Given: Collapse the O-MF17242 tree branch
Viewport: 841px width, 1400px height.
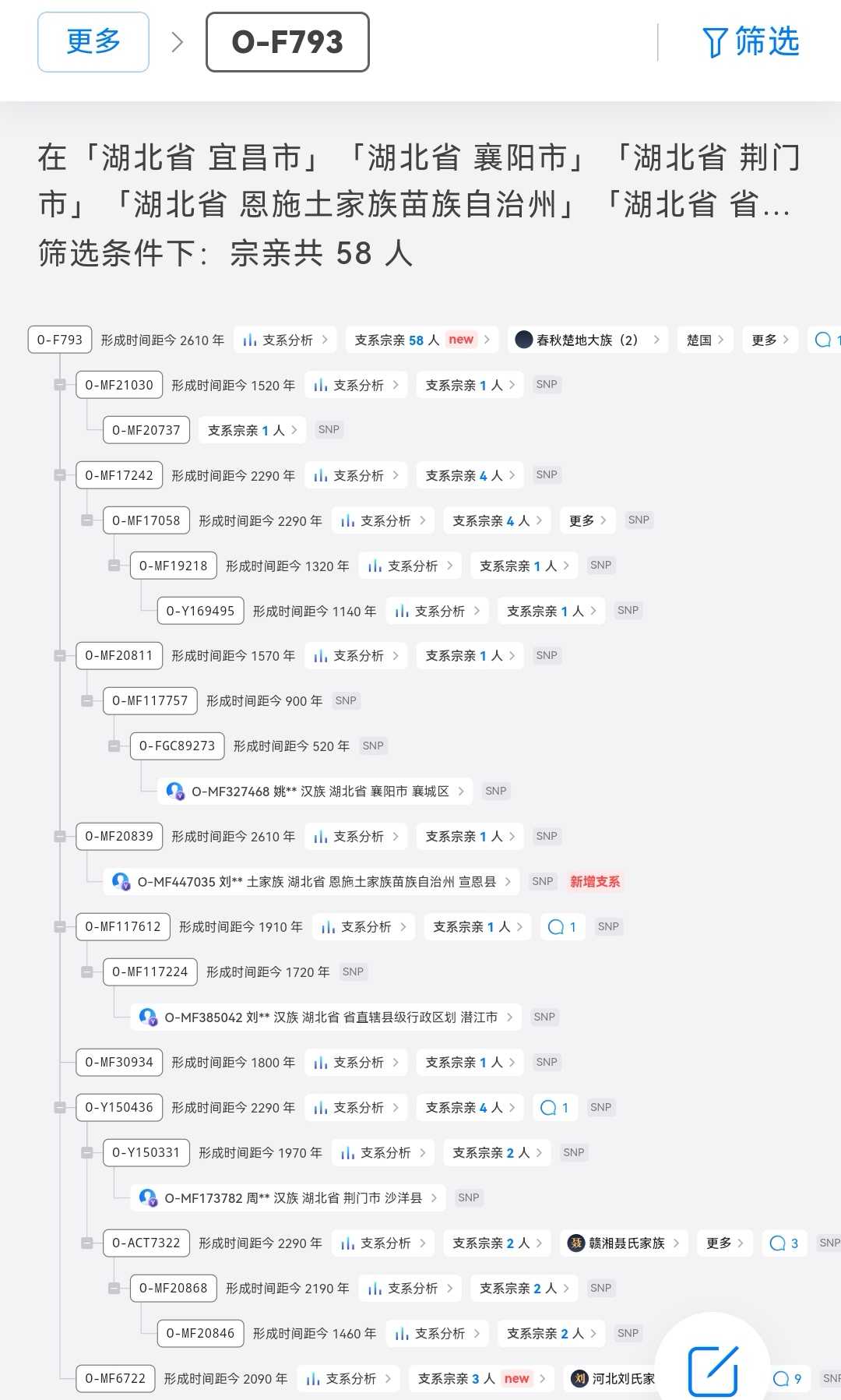Looking at the screenshot, I should (60, 475).
